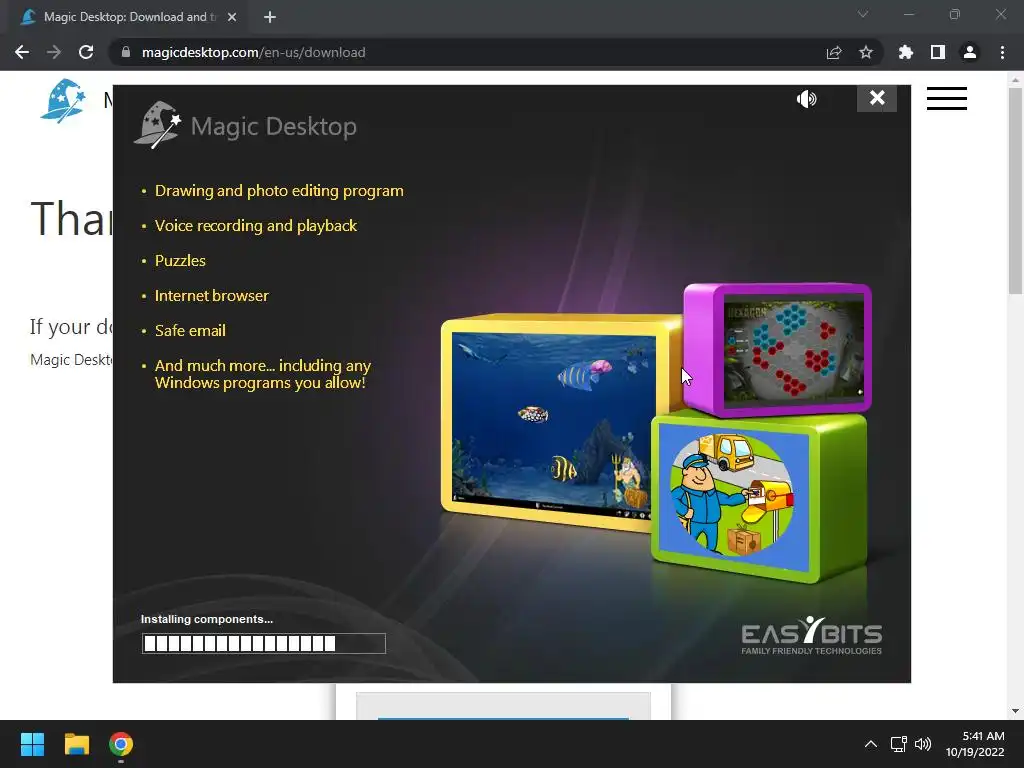Open the Chrome three-dot menu
Viewport: 1024px width, 768px height.
[x=1002, y=52]
